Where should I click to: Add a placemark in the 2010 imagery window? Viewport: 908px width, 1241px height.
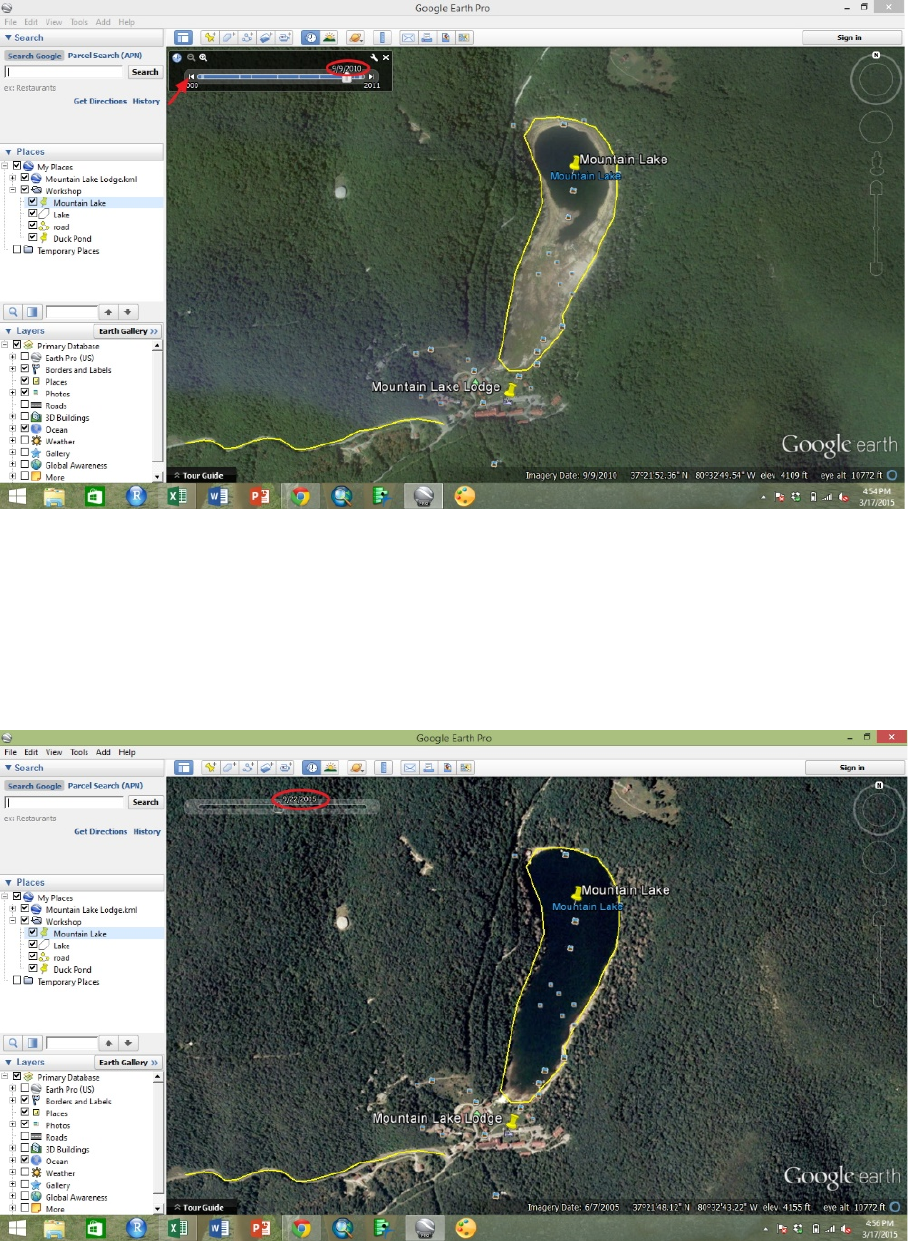(x=210, y=38)
